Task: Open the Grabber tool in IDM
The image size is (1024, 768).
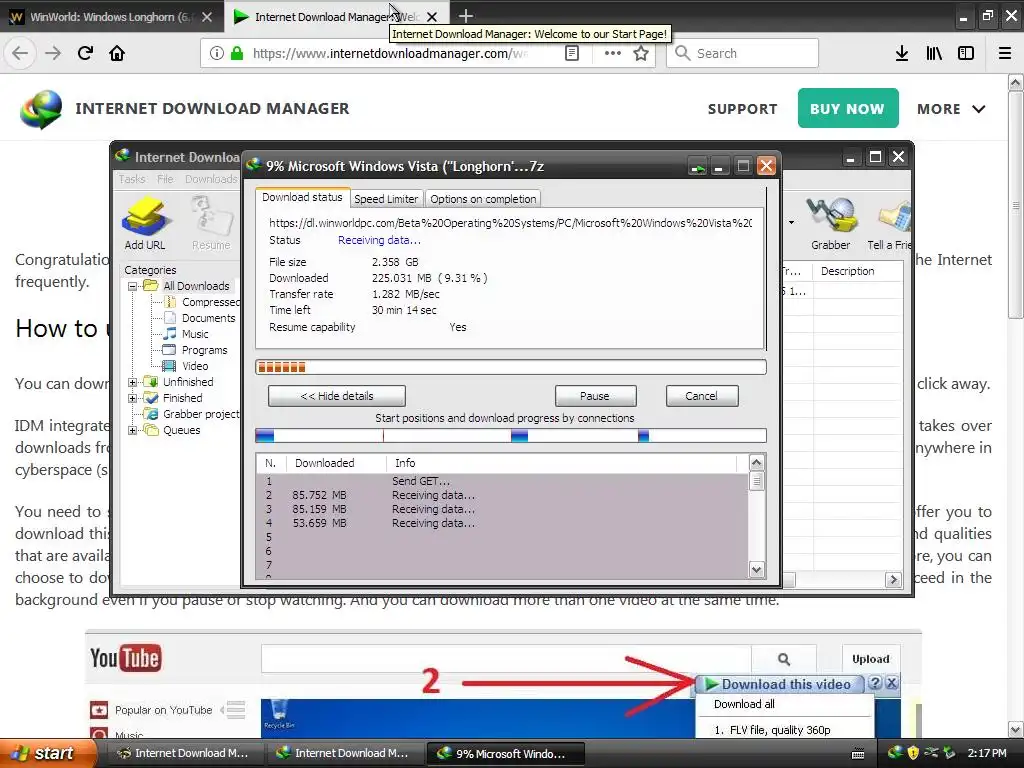Action: [831, 224]
